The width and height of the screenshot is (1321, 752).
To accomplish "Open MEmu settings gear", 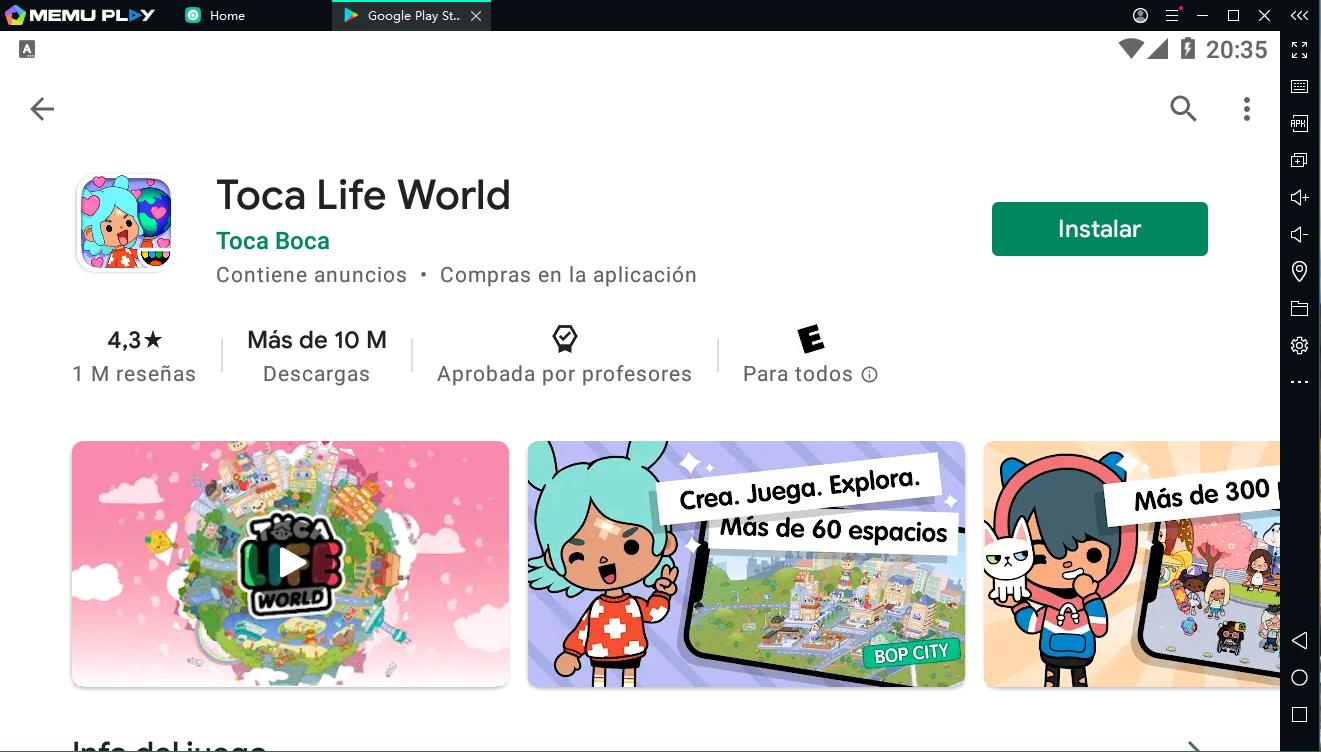I will 1299,345.
